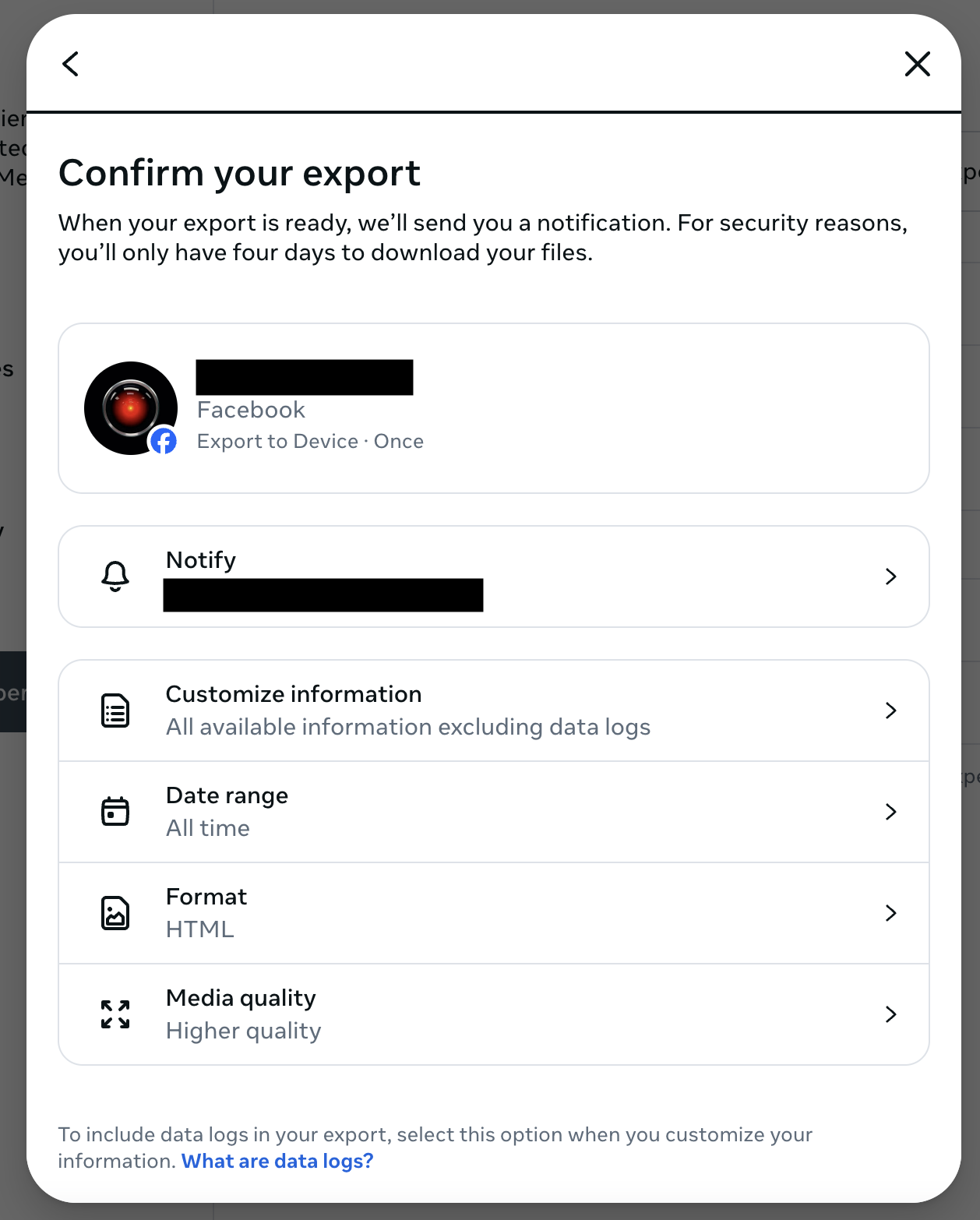The height and width of the screenshot is (1220, 980).
Task: Click the back arrow at top left
Action: (70, 64)
